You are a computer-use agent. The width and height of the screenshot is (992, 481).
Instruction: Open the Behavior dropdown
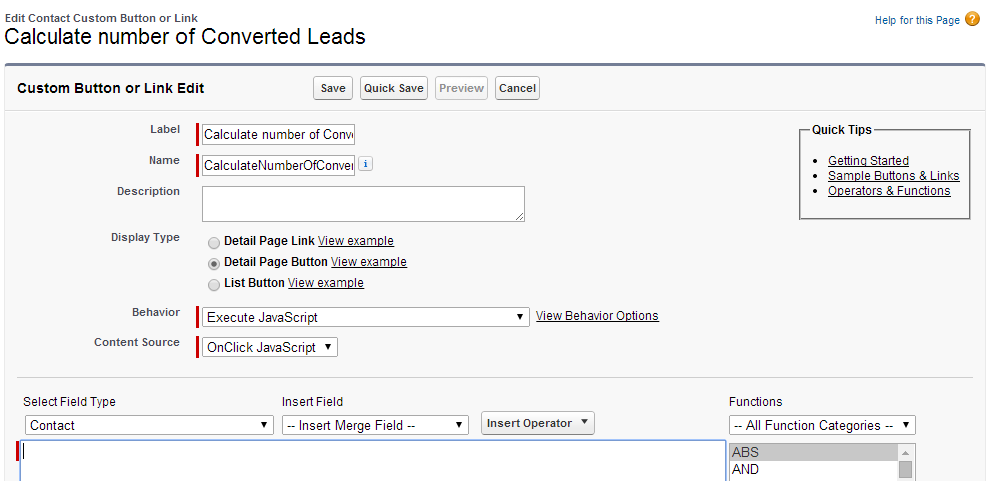tap(366, 317)
